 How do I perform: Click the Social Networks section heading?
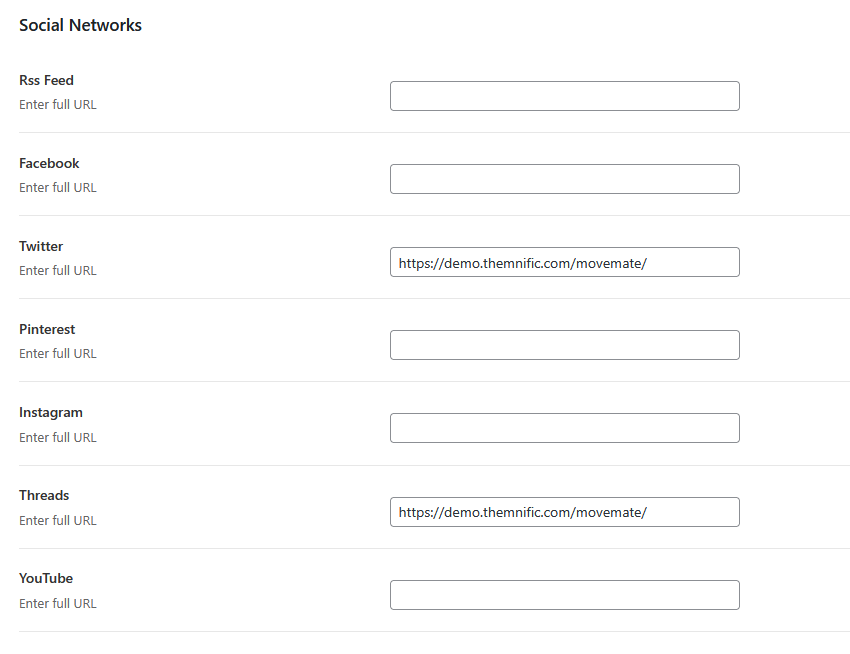click(80, 25)
